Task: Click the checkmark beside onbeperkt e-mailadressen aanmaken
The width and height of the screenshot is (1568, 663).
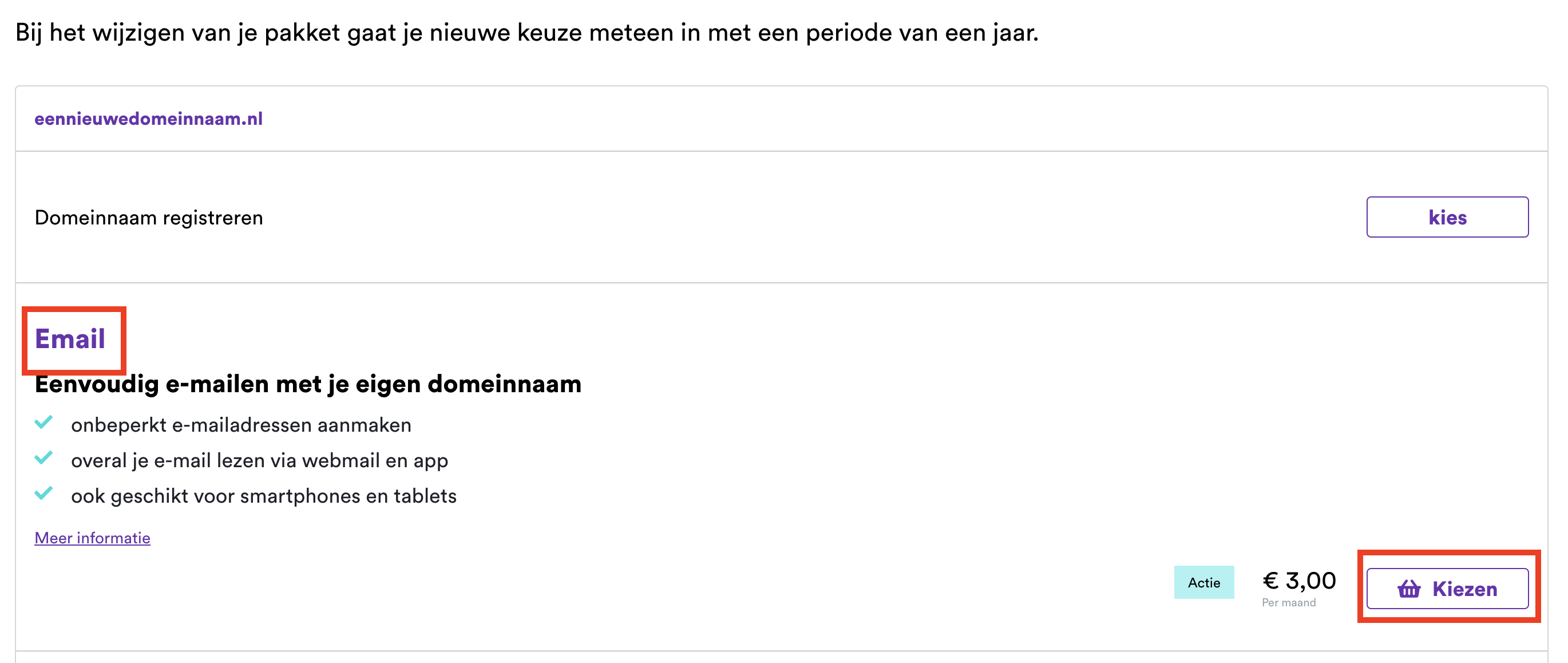Action: coord(44,423)
